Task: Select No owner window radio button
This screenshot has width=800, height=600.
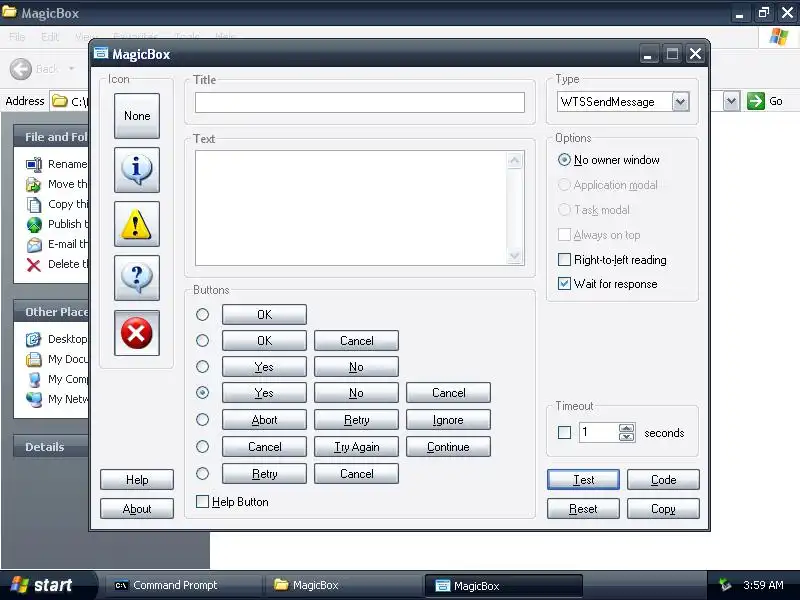Action: click(x=564, y=160)
